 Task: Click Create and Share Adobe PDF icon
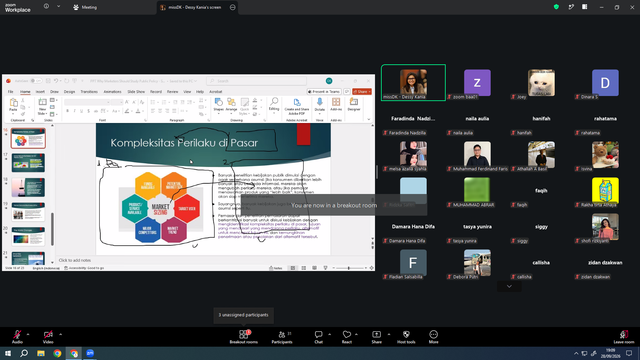[297, 102]
